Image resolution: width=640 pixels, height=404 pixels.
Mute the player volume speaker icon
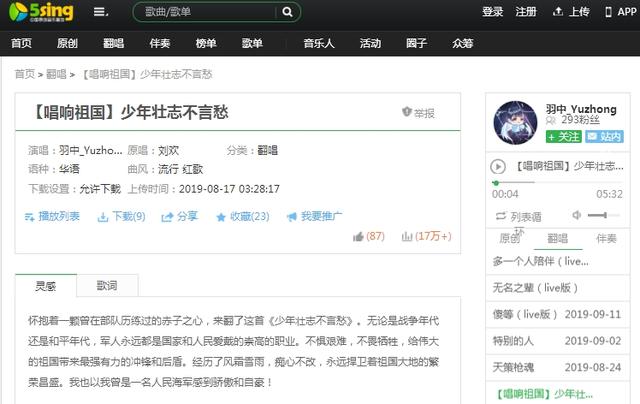click(578, 215)
